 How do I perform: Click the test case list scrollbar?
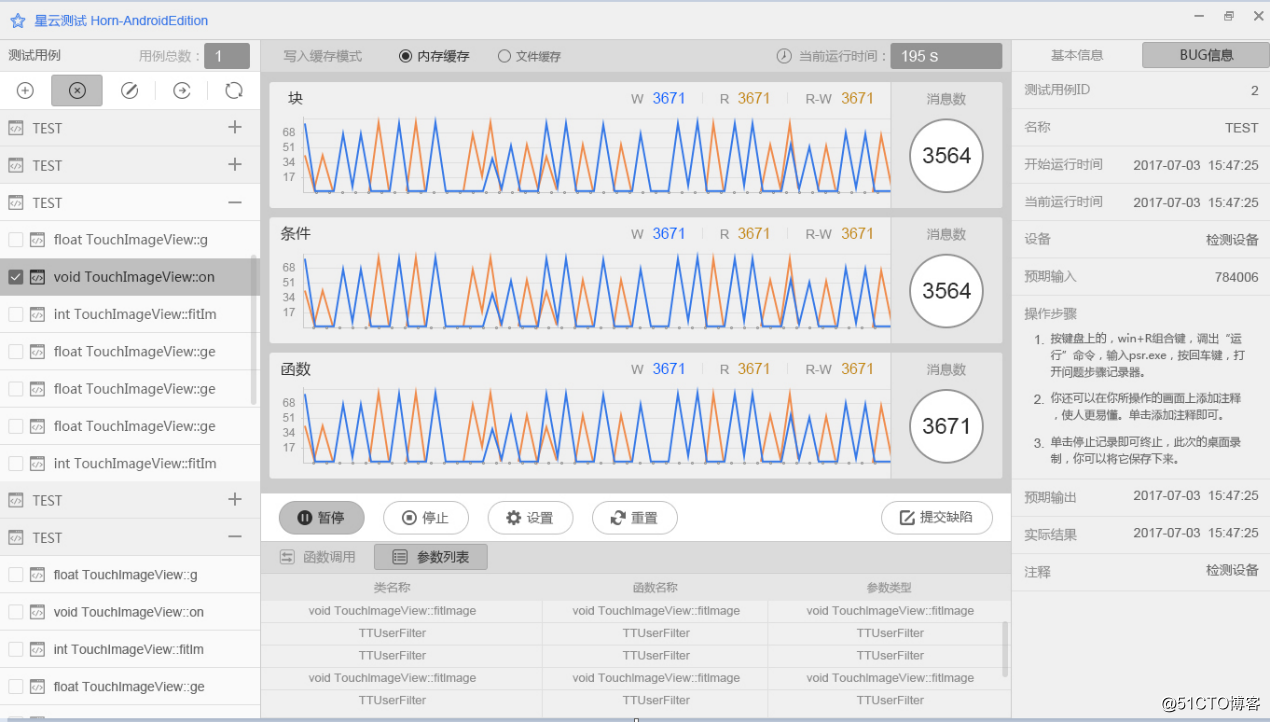253,330
